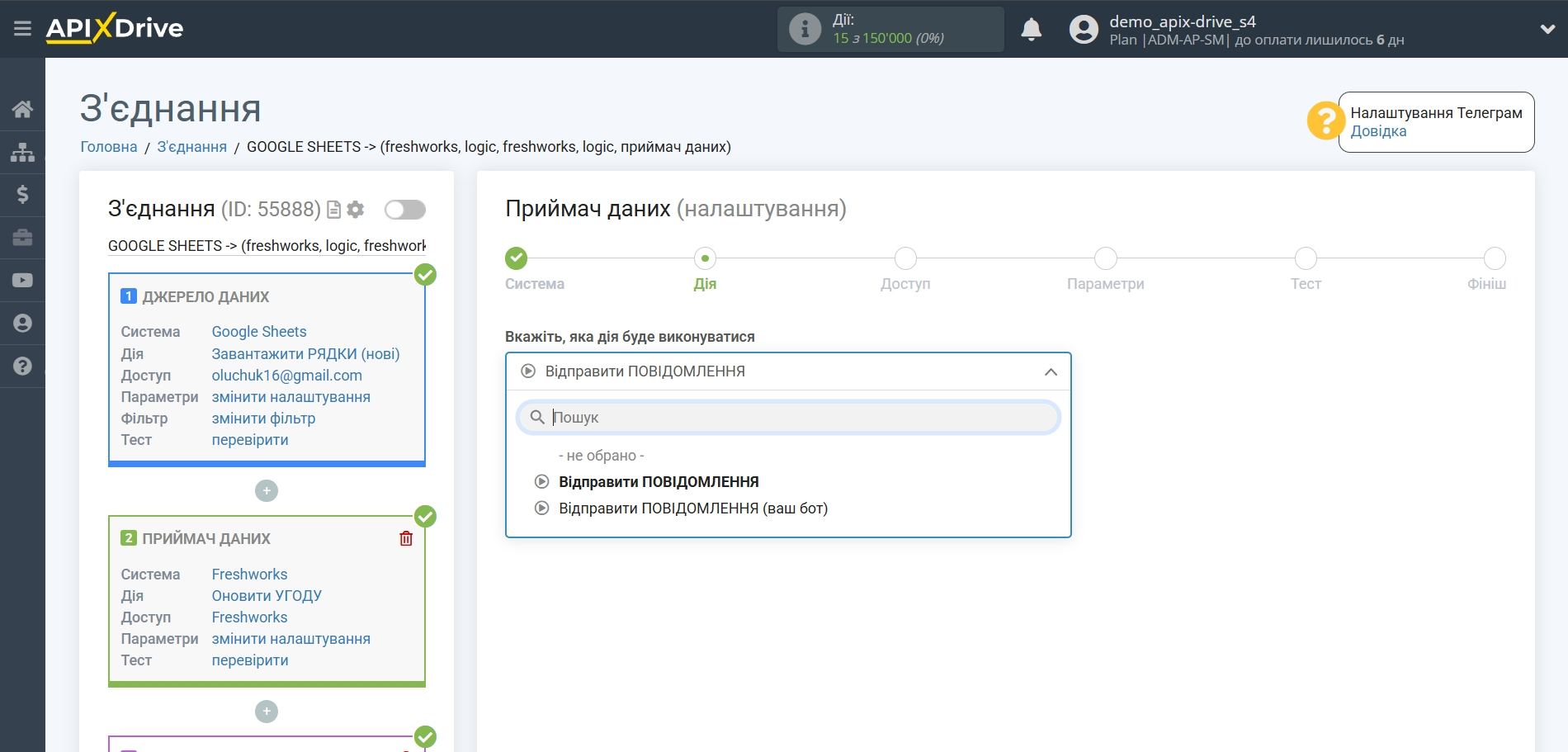Expand the user account menu chevron
Viewport: 1568px width, 752px height.
pyautogui.click(x=1547, y=29)
